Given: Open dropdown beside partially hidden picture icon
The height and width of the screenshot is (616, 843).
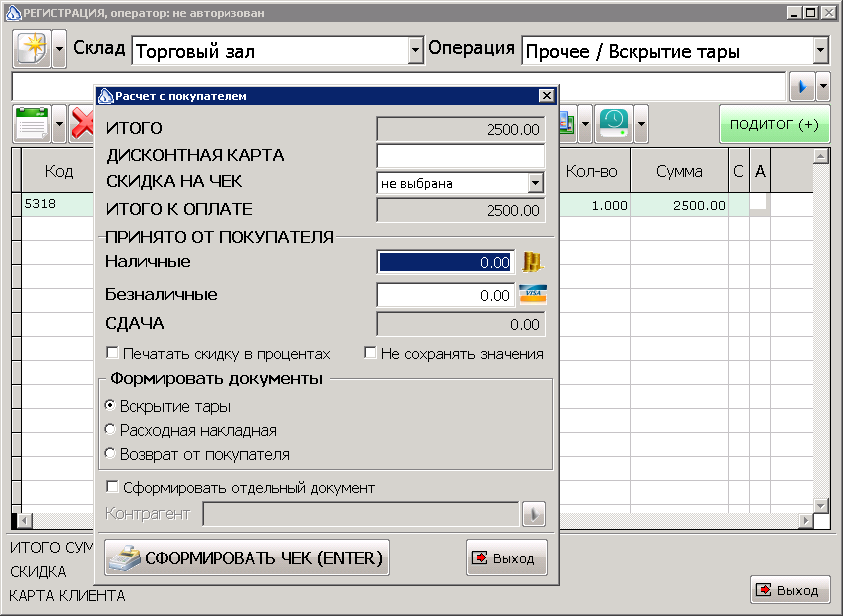Looking at the screenshot, I should point(585,124).
